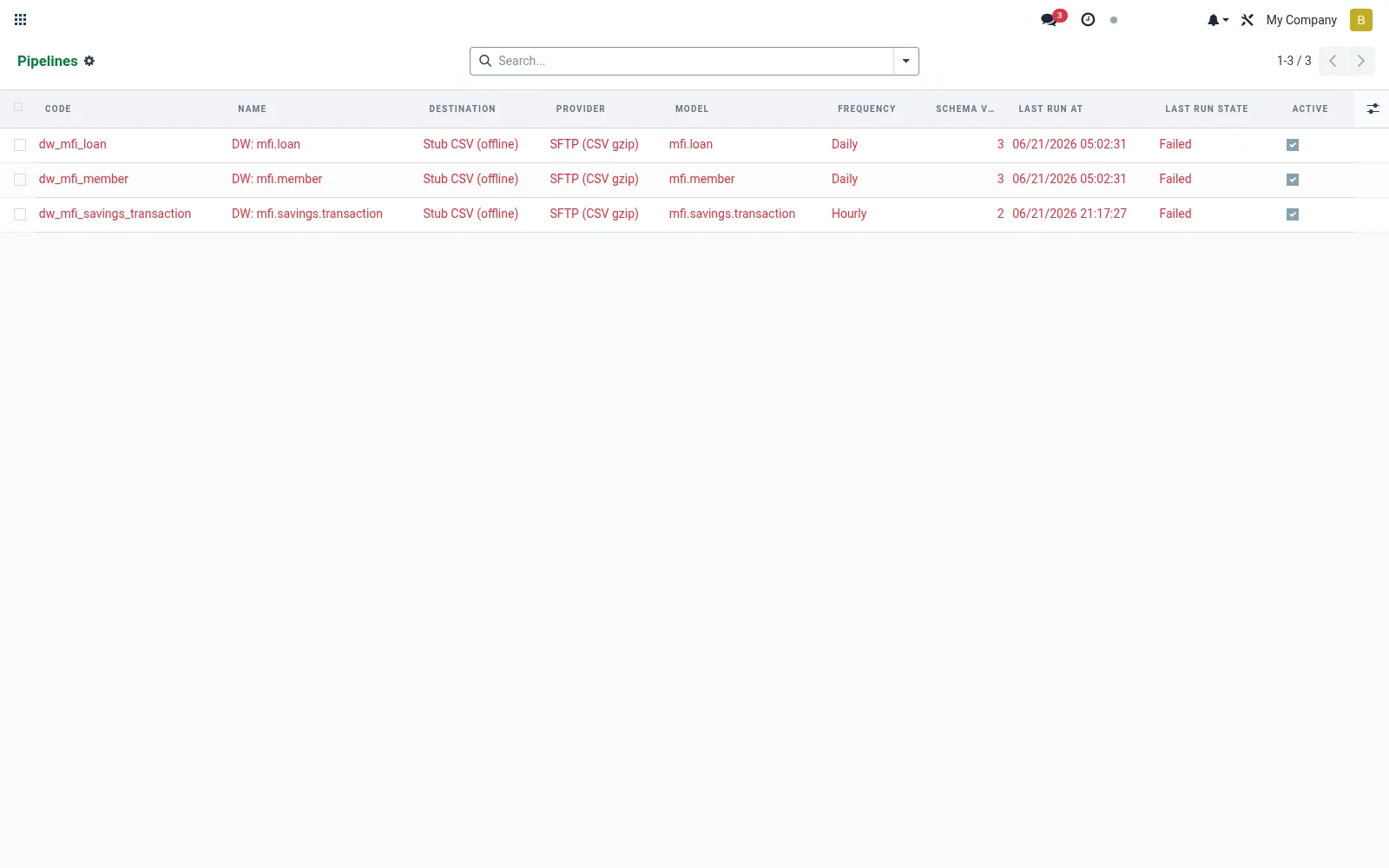Viewport: 1389px width, 868px height.
Task: Open optional columns adjust icon
Action: pos(1373,108)
